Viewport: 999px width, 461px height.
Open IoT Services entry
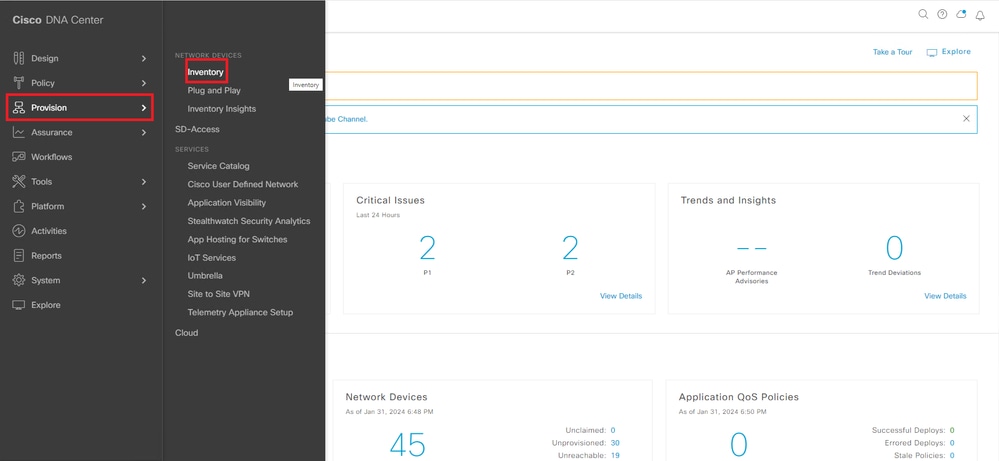click(212, 258)
